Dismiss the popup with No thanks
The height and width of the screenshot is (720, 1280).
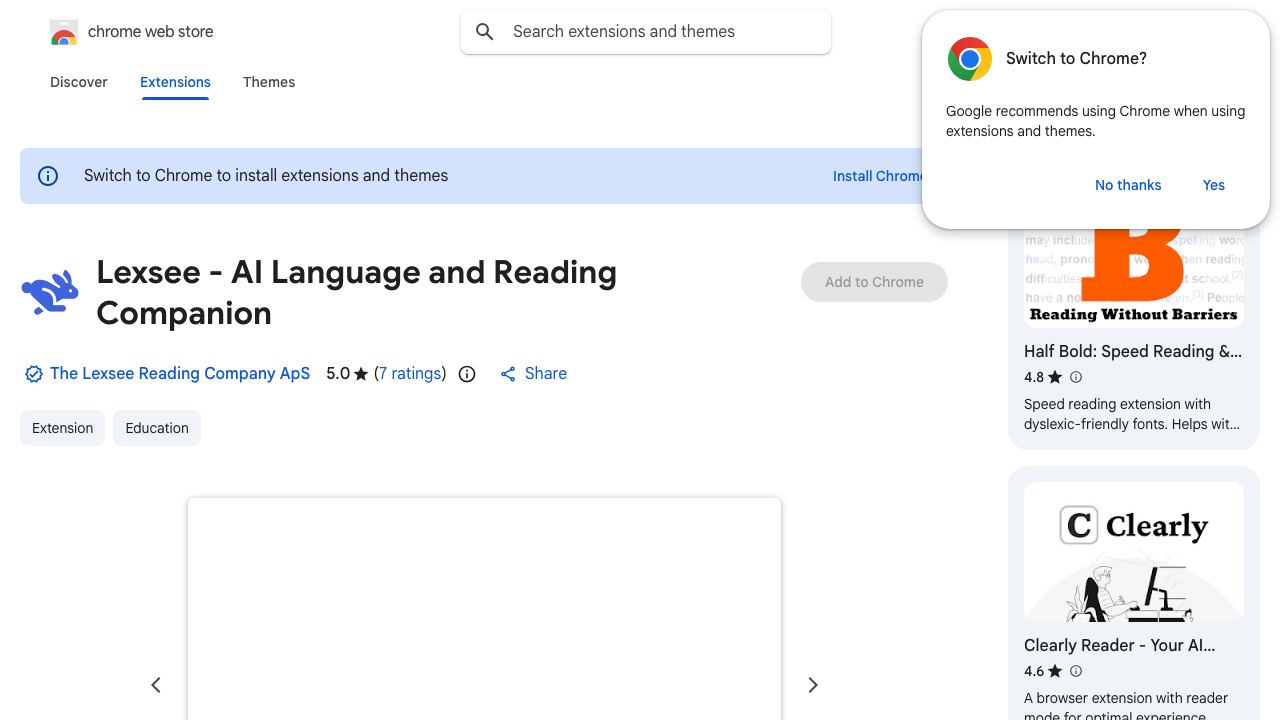1128,185
